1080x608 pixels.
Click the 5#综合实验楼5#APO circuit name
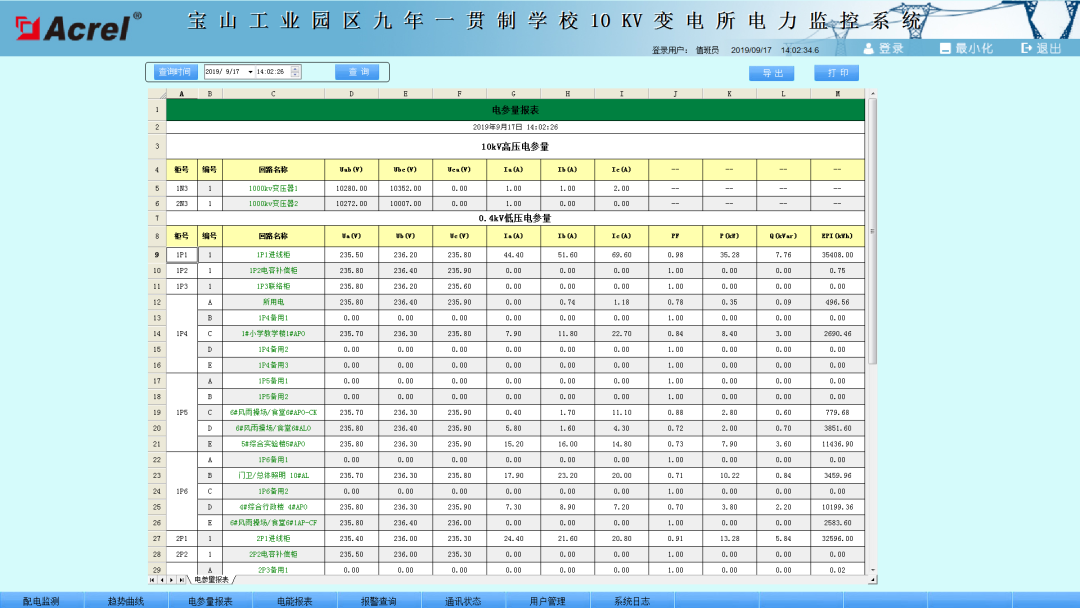click(x=273, y=444)
